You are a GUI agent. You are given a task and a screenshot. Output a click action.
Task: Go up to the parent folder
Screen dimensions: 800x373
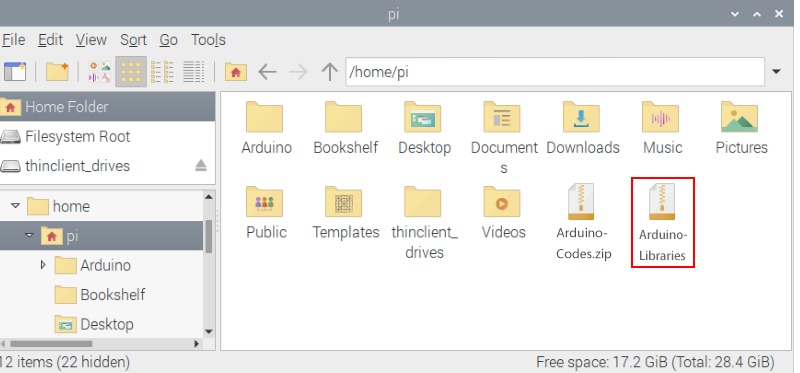tap(330, 72)
